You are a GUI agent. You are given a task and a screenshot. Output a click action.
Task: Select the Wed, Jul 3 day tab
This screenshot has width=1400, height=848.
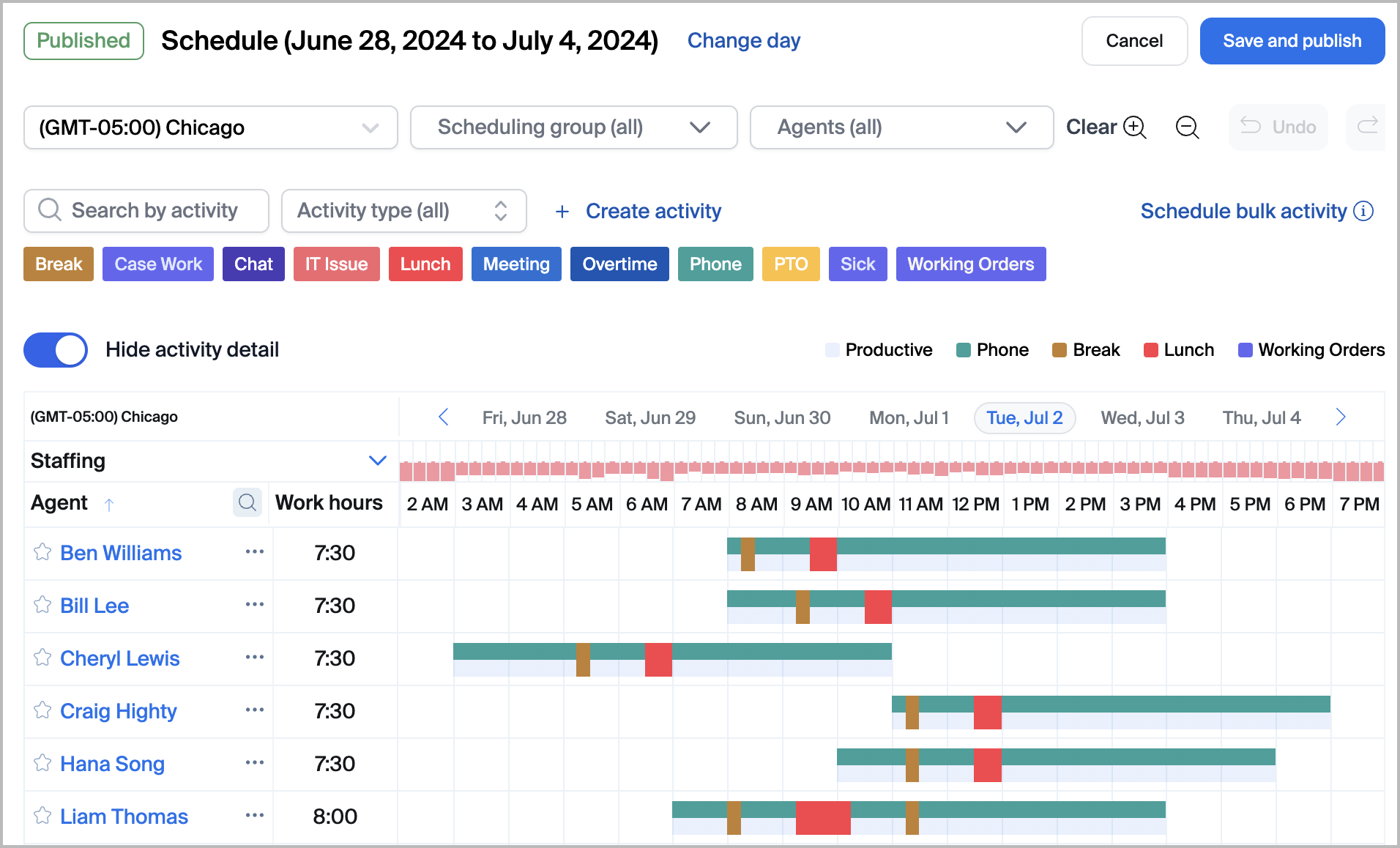(1142, 418)
